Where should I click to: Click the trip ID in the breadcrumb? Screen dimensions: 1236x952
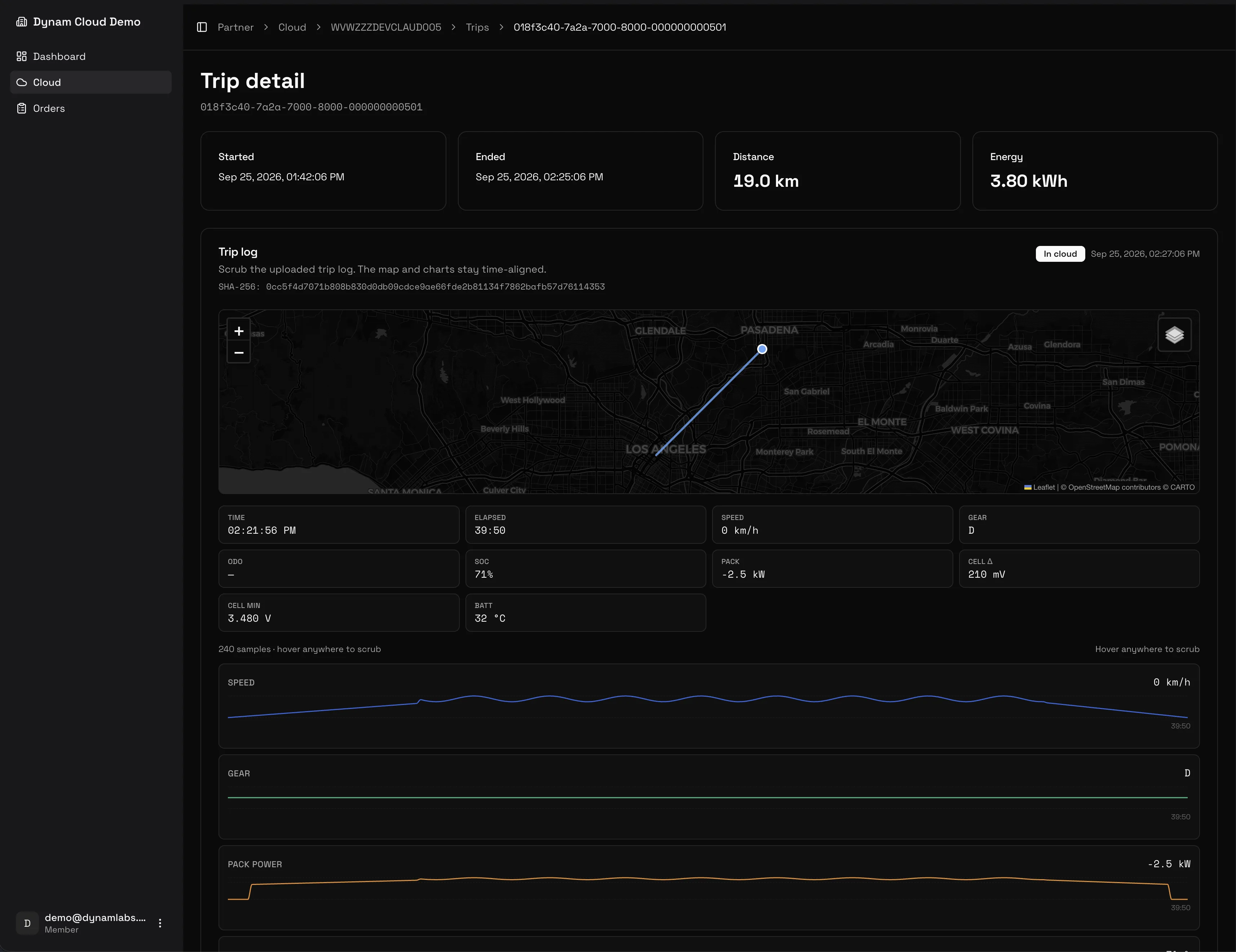tap(620, 27)
